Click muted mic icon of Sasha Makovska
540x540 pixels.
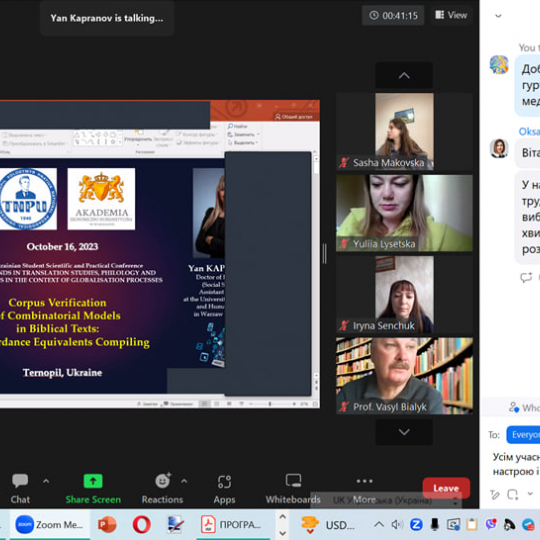344,163
